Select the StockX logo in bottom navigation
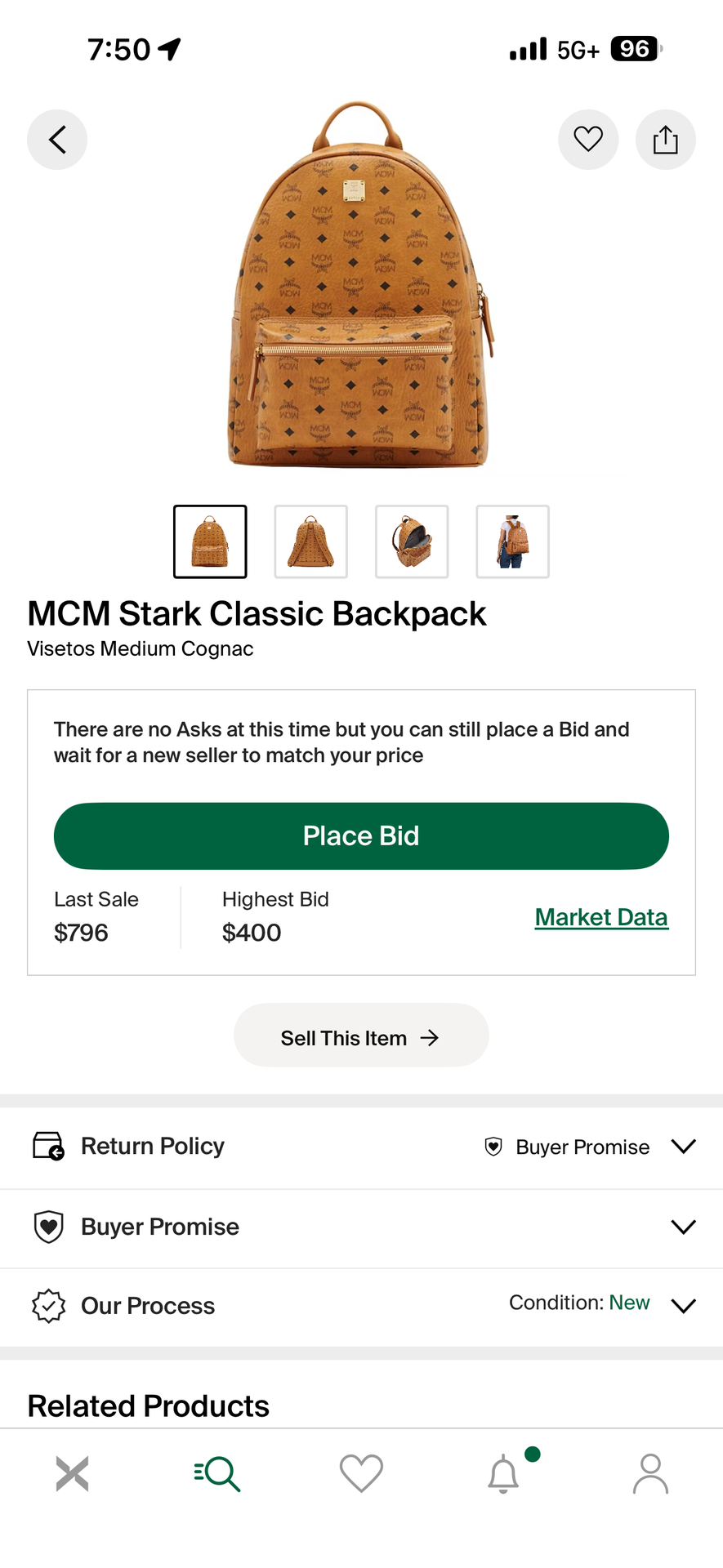The height and width of the screenshot is (1568, 723). pos(72,1473)
